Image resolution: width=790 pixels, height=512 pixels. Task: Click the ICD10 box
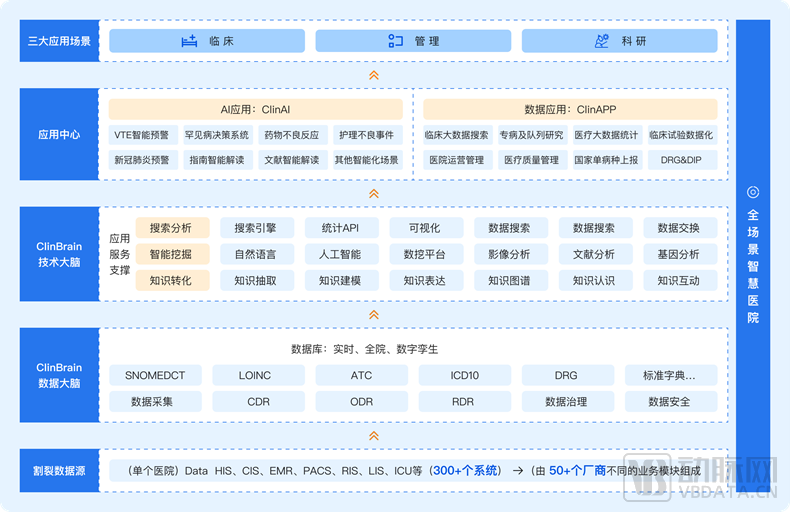click(465, 375)
